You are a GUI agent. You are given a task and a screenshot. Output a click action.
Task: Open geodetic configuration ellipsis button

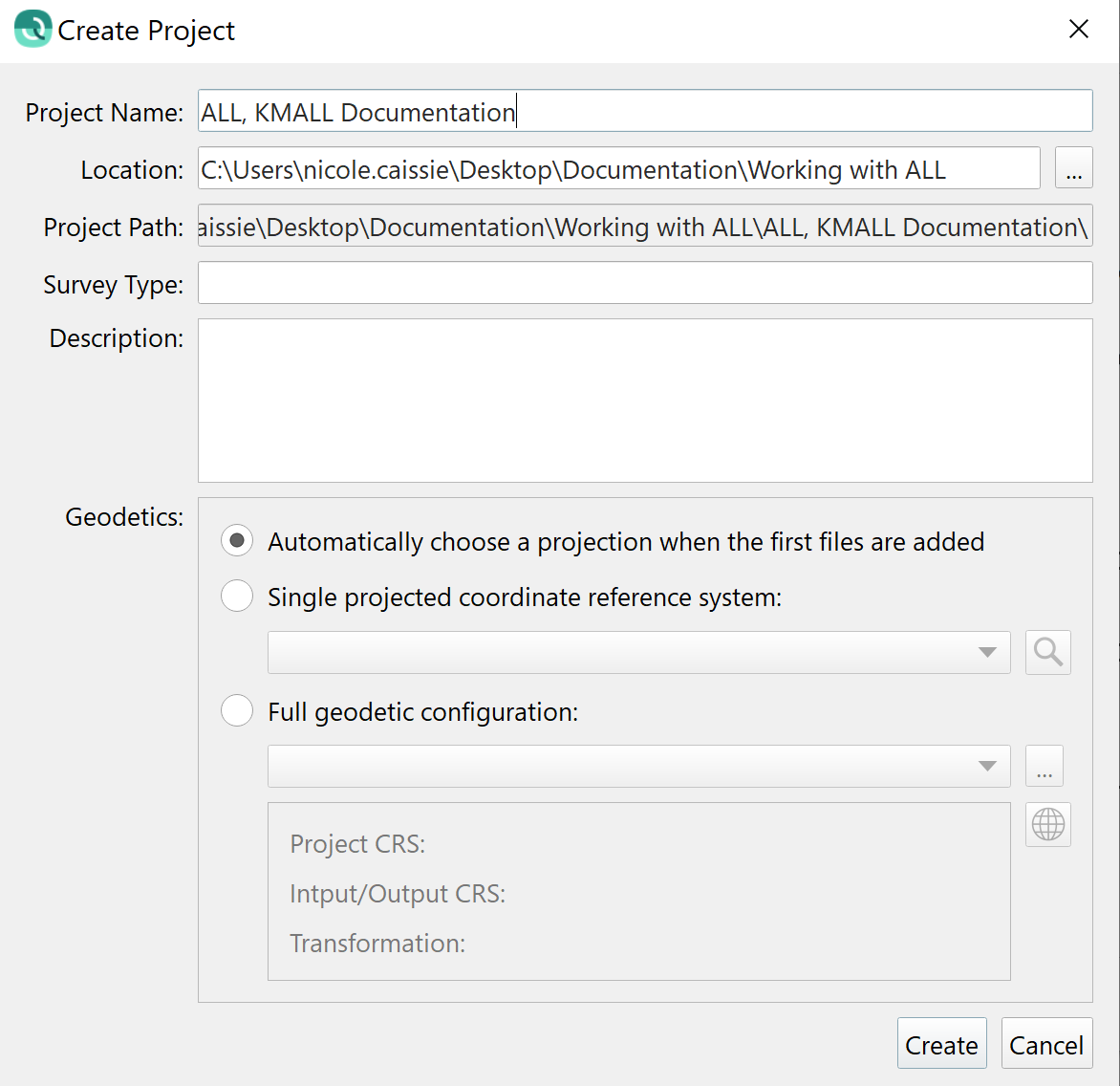point(1044,767)
